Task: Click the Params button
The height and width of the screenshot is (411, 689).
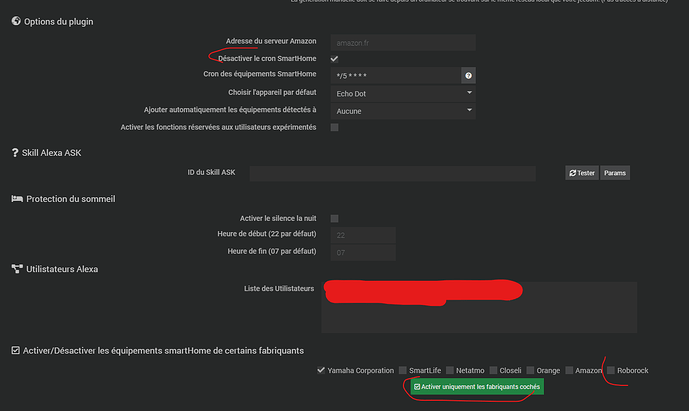Action: coord(615,173)
